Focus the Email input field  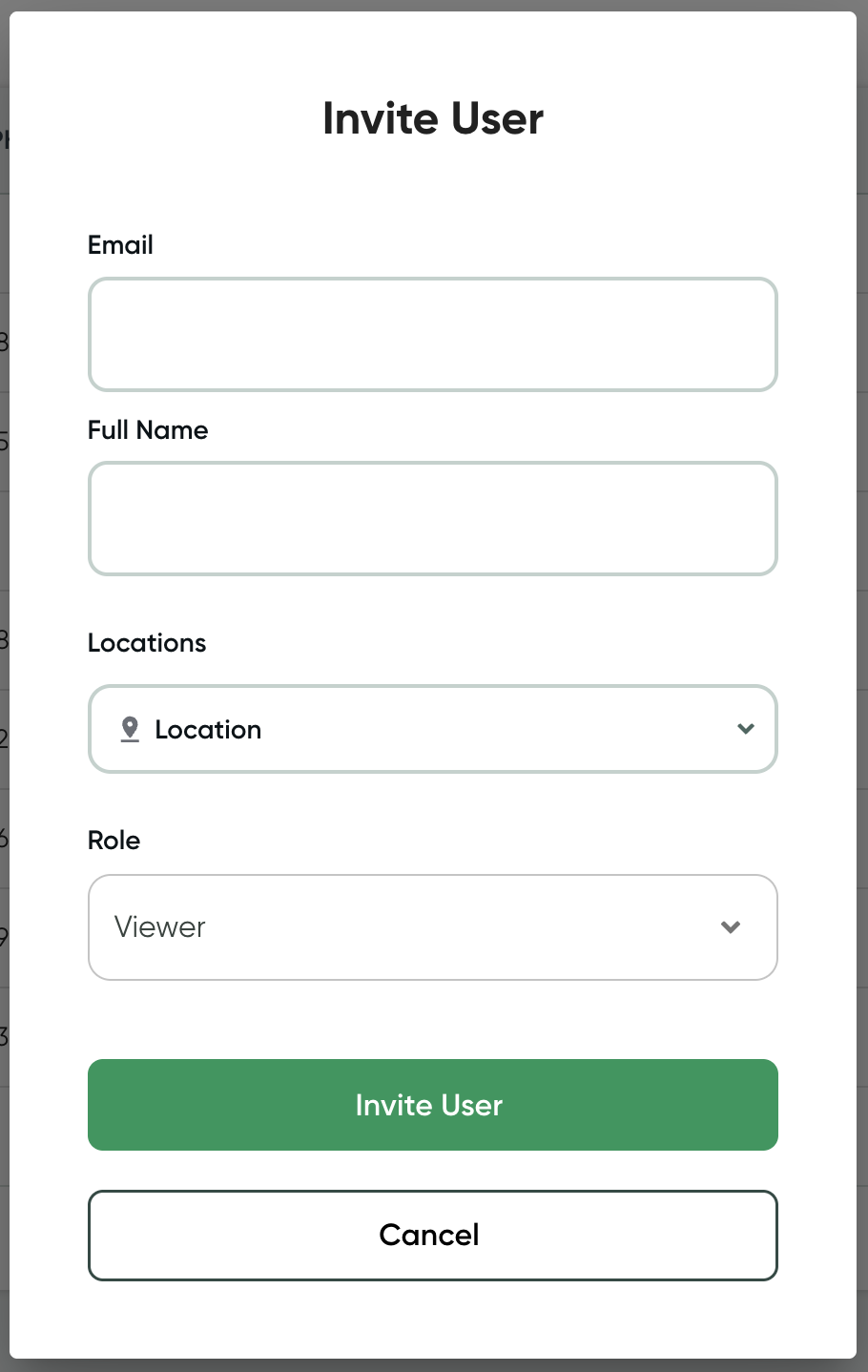(x=433, y=335)
